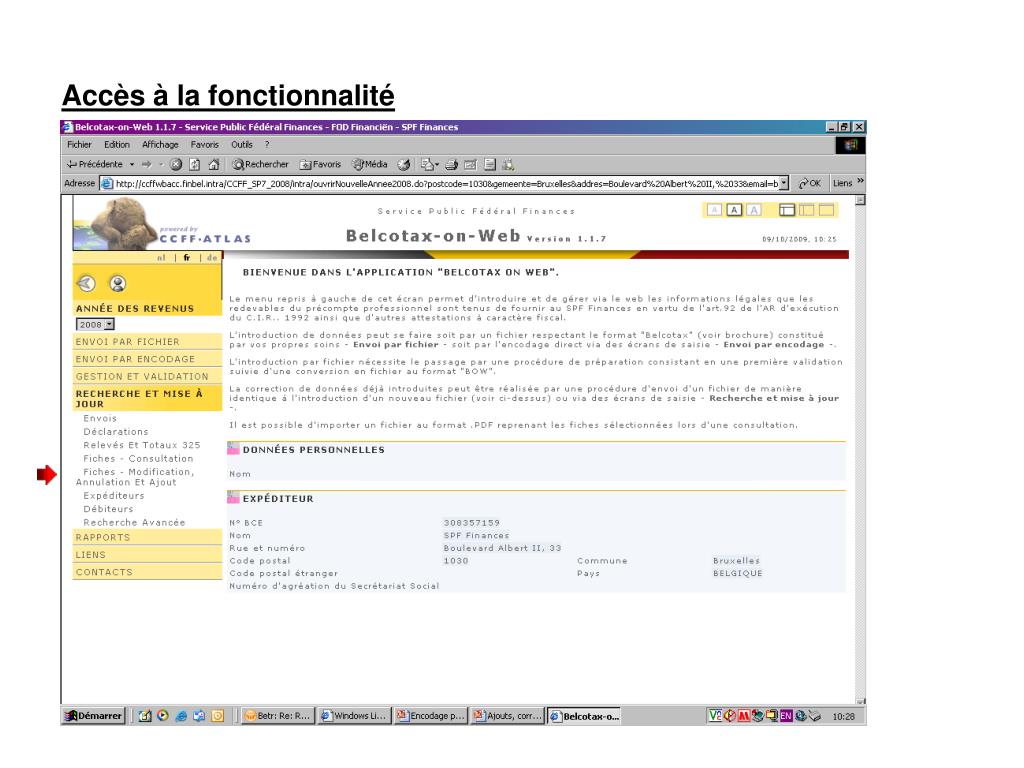
Task: Click the EN language indicator in tray
Action: (786, 716)
